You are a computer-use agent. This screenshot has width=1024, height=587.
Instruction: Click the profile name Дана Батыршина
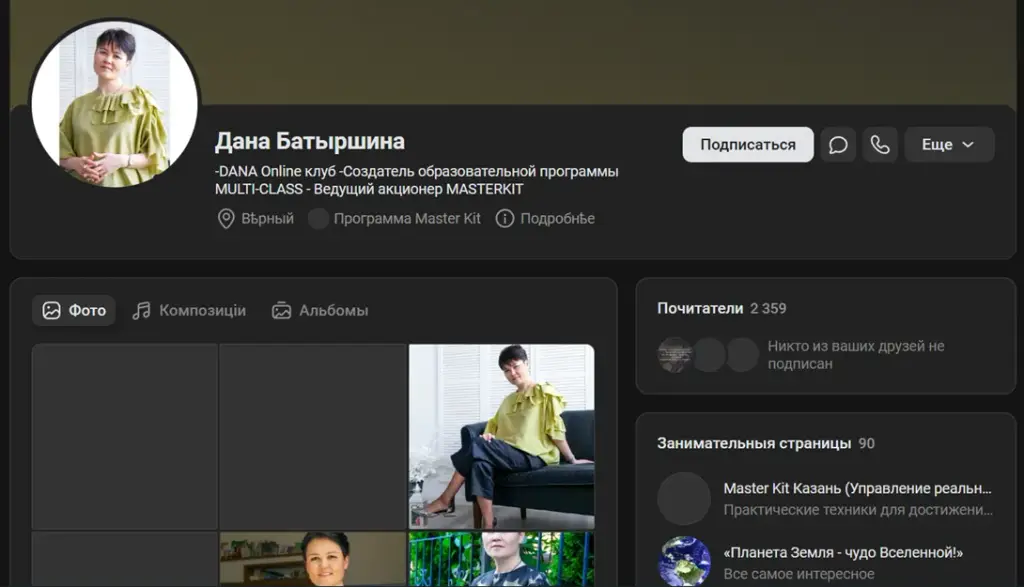pos(310,141)
